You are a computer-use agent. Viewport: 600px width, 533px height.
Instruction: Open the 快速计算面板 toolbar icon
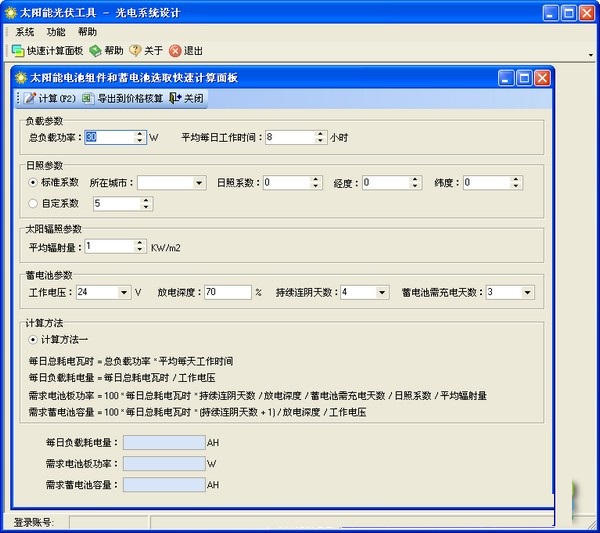[18, 51]
